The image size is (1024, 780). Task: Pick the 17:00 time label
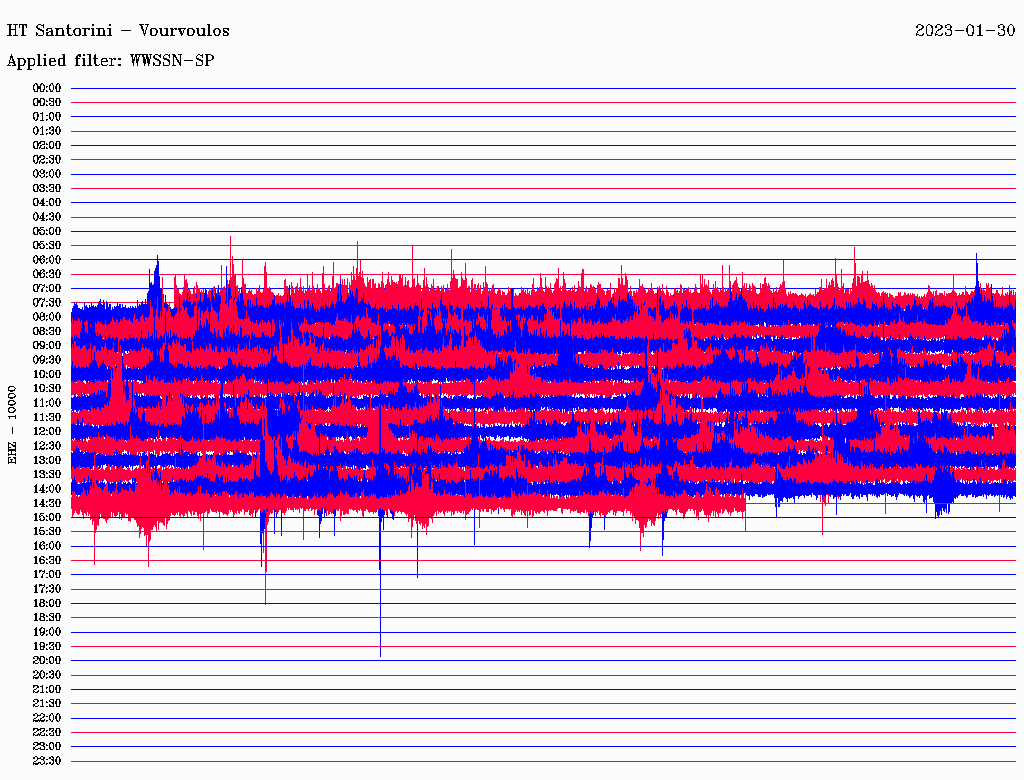(47, 574)
